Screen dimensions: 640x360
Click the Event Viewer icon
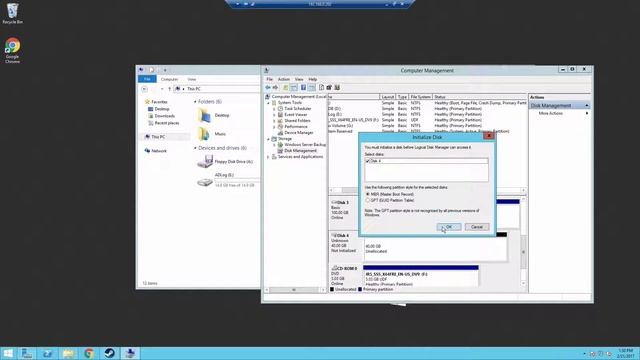point(280,115)
